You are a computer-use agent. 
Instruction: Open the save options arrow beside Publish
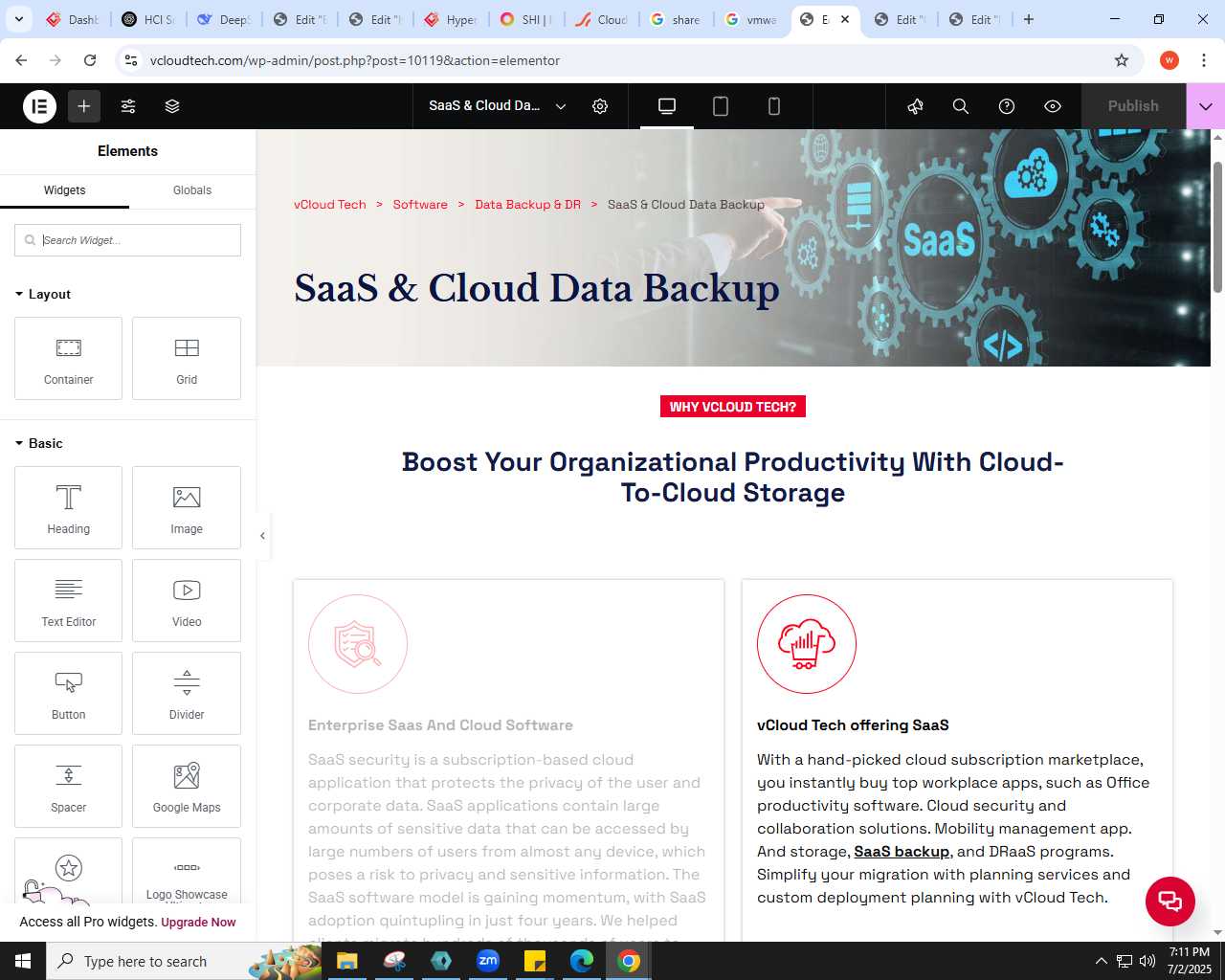tap(1206, 106)
